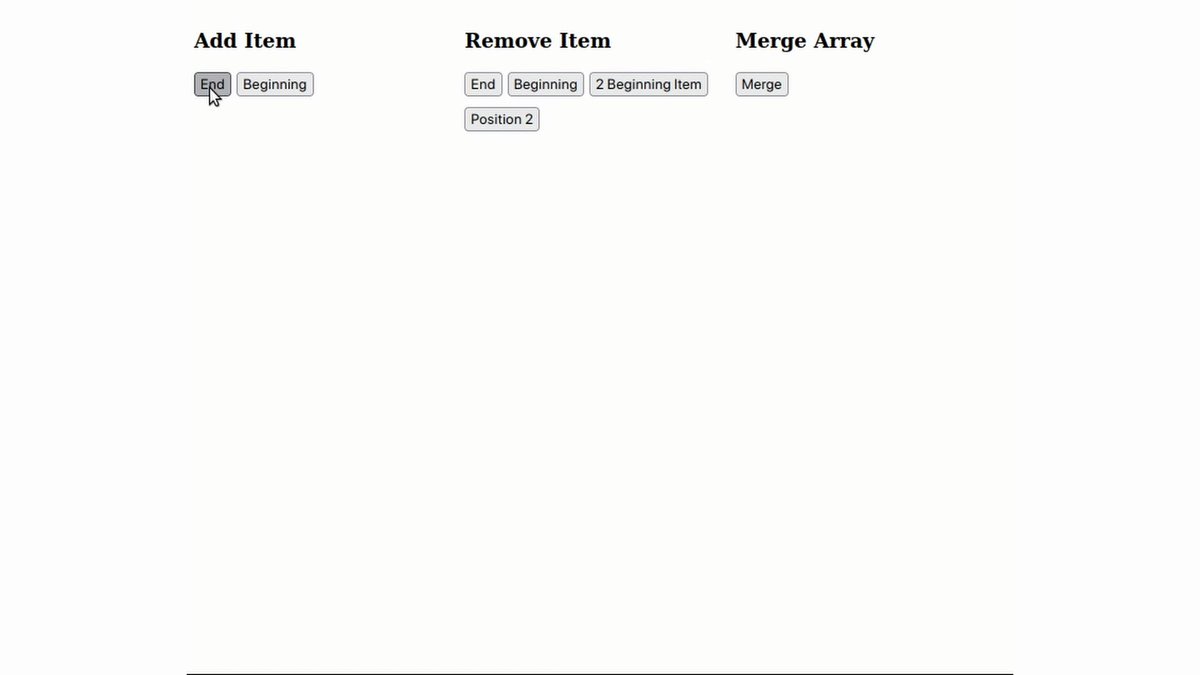The image size is (1200, 675).
Task: Select the Remove Item heading text
Action: (x=538, y=41)
